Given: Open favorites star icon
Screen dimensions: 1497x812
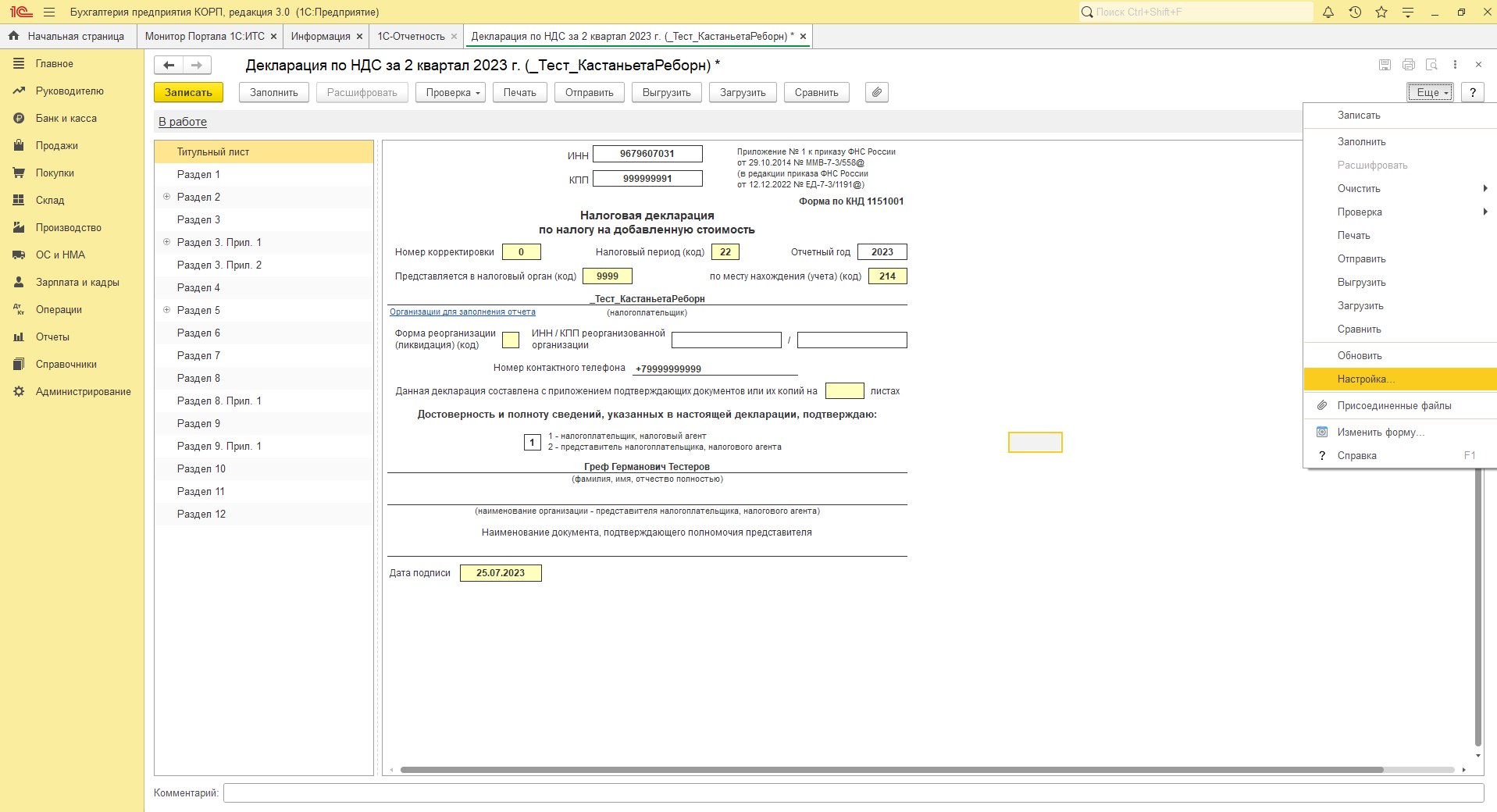Looking at the screenshot, I should click(x=1381, y=12).
